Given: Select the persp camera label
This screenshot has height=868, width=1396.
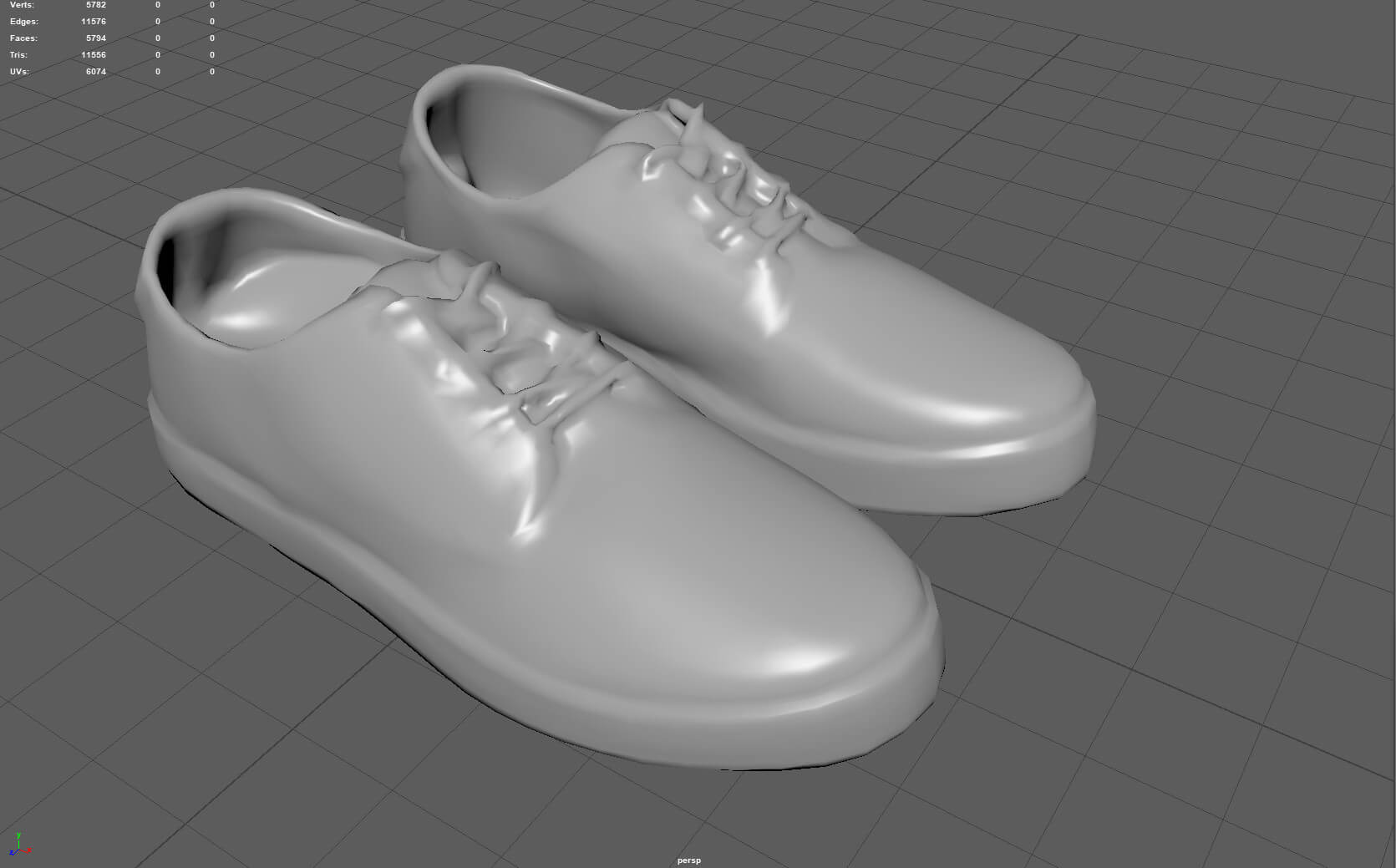Looking at the screenshot, I should pos(689,860).
